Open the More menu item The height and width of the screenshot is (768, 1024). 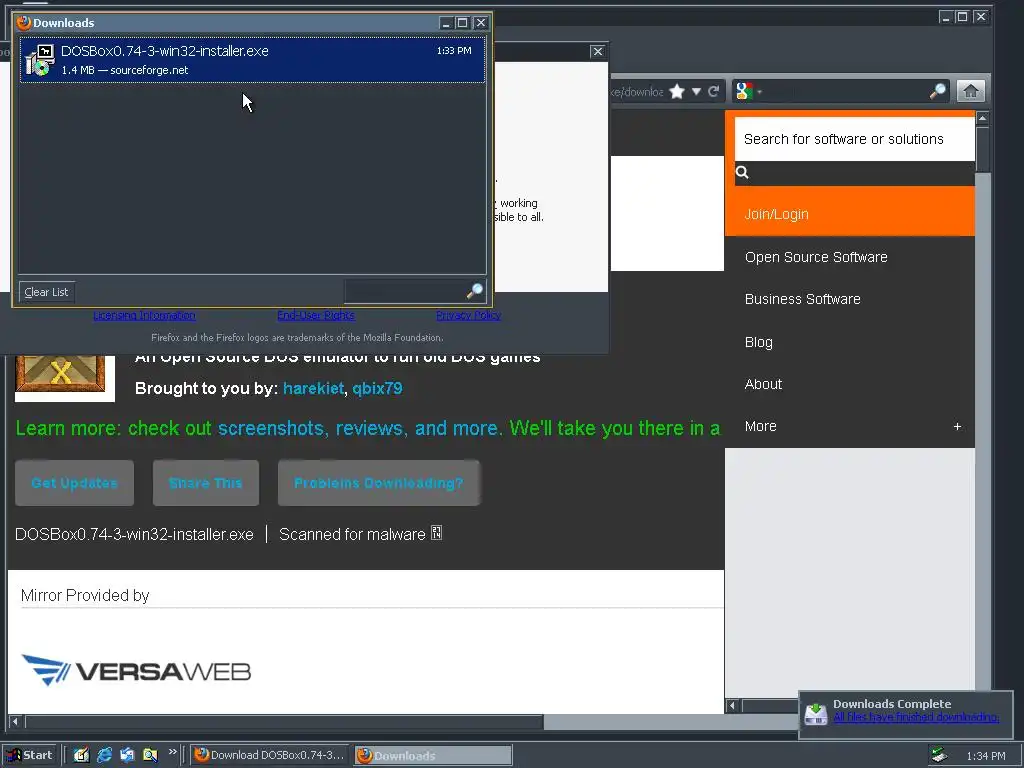coord(760,426)
